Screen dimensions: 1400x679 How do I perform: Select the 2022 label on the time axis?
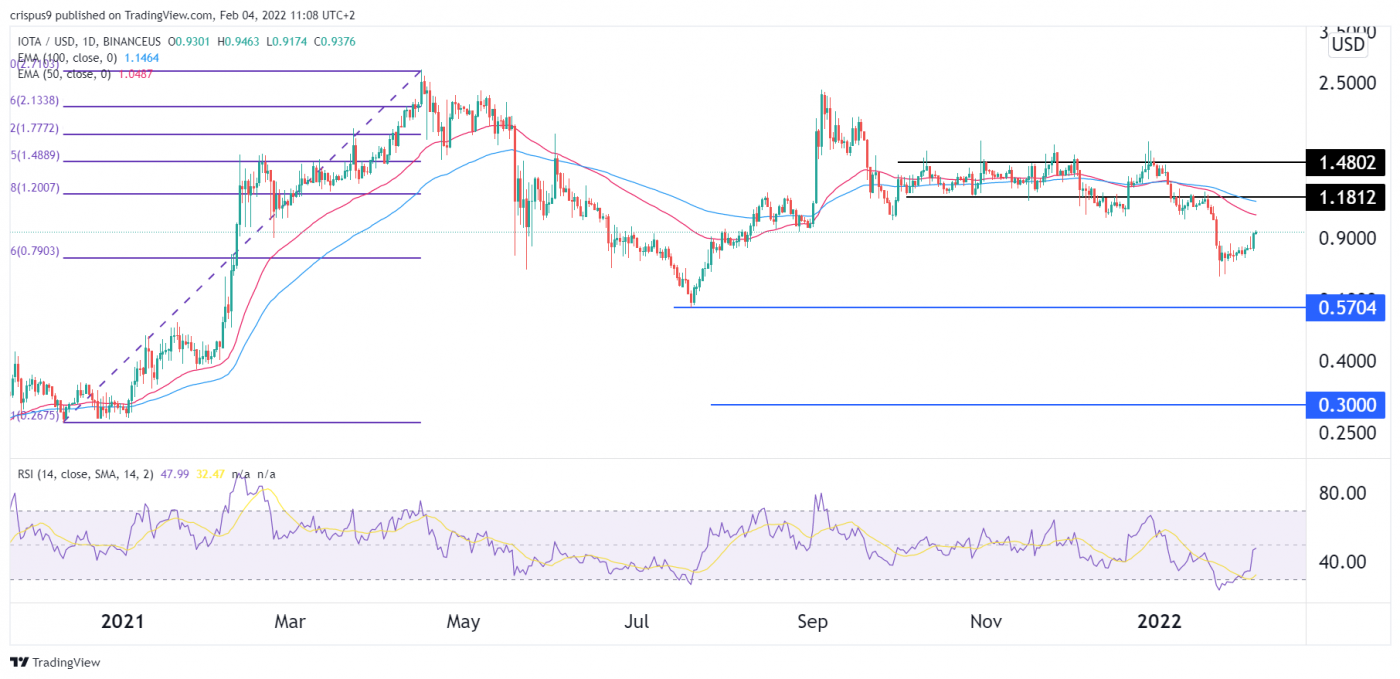(1160, 621)
